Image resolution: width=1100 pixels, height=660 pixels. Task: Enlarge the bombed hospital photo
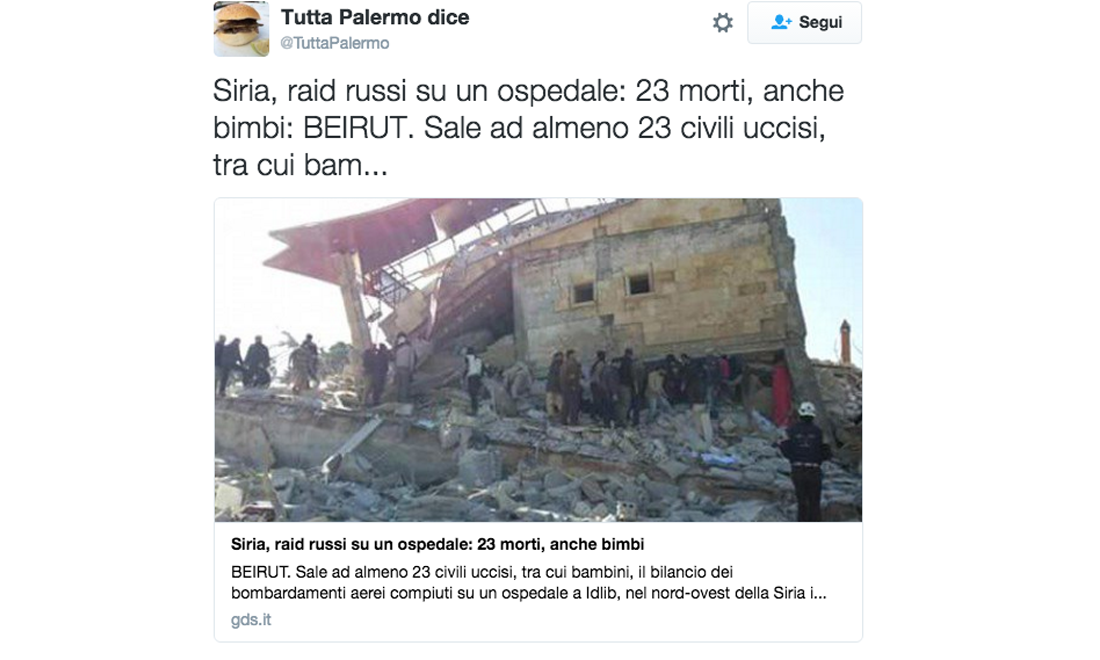pos(538,360)
